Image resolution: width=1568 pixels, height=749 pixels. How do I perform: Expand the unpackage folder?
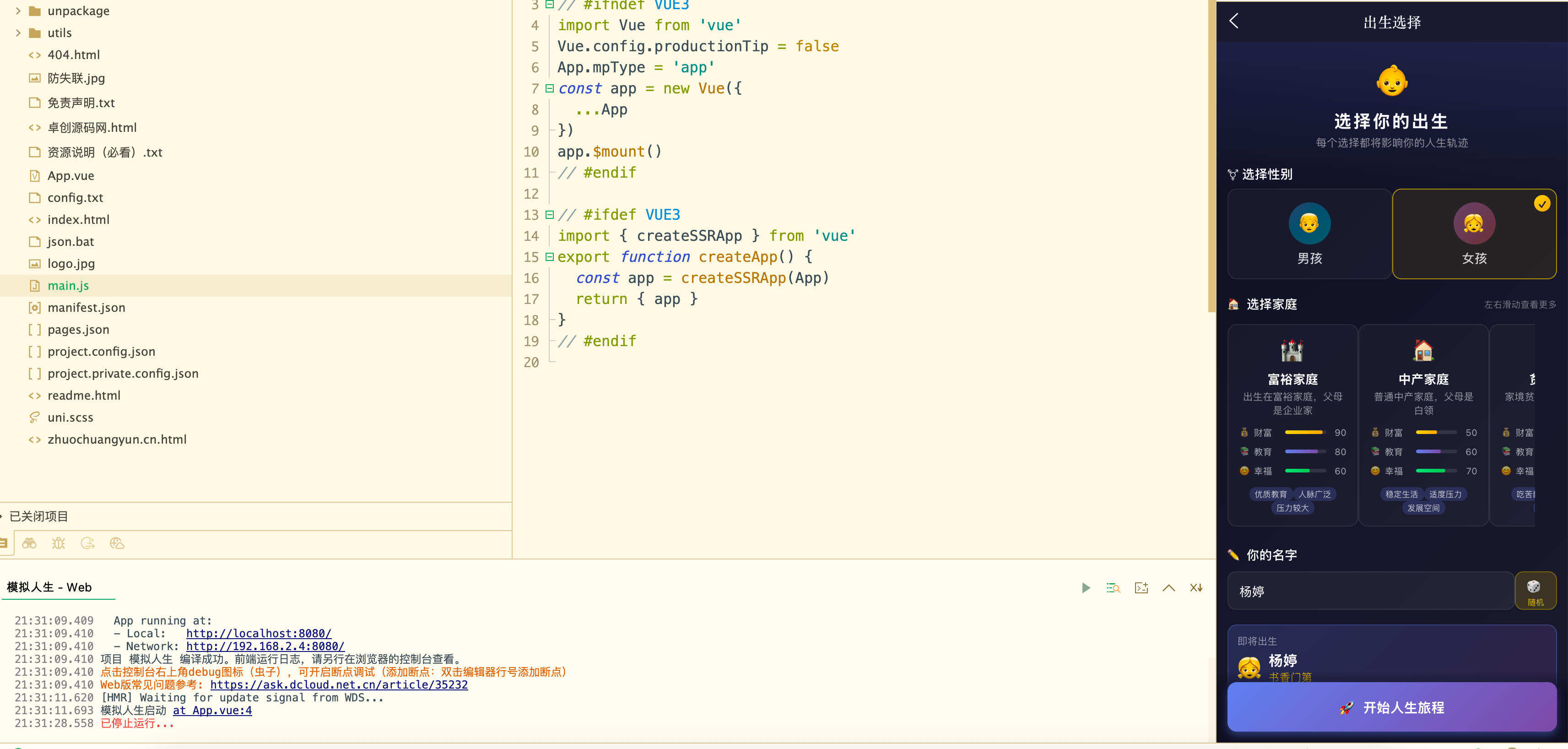click(18, 11)
